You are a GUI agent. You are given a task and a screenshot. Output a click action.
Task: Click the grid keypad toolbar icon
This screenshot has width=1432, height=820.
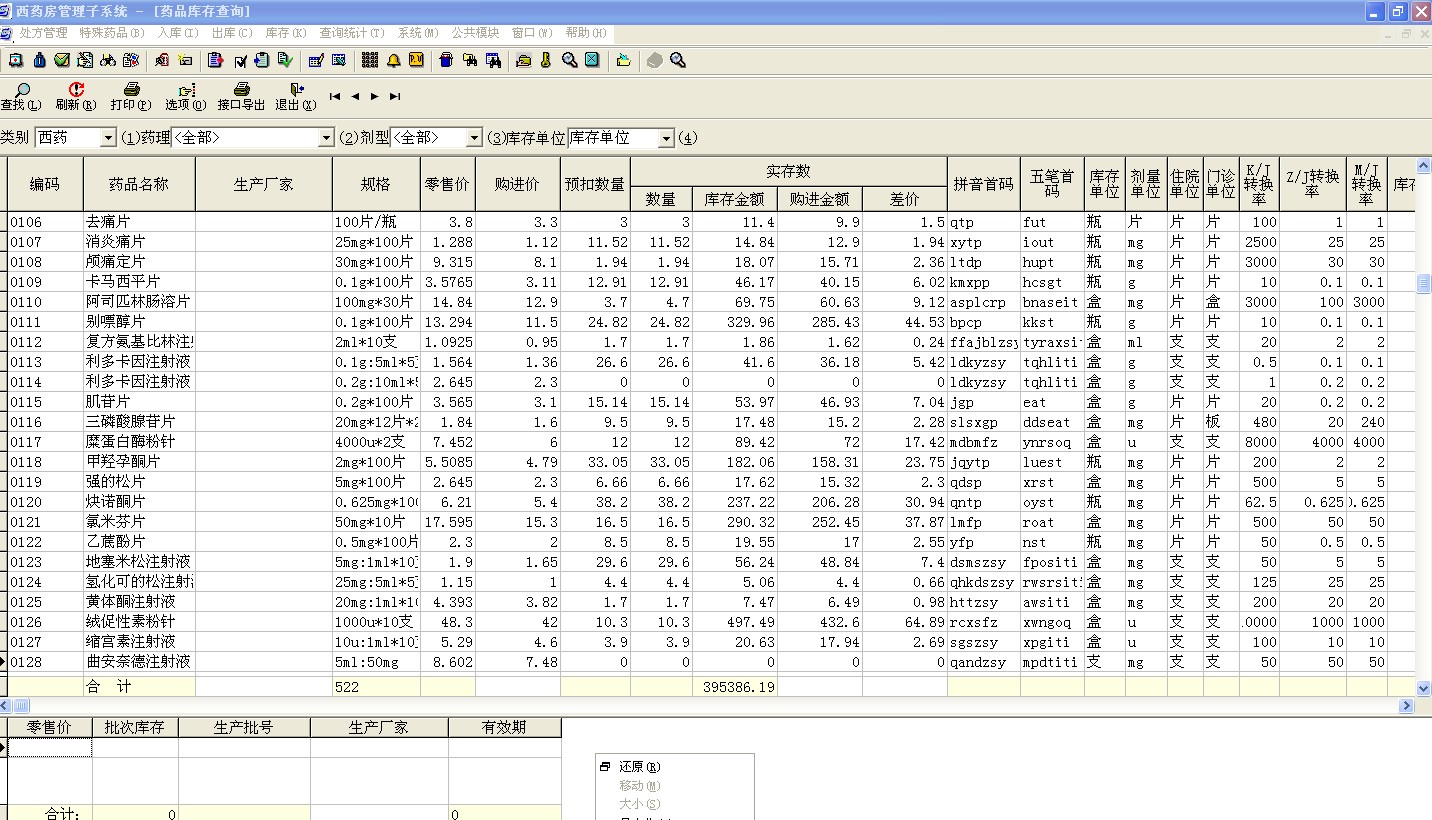click(x=370, y=61)
